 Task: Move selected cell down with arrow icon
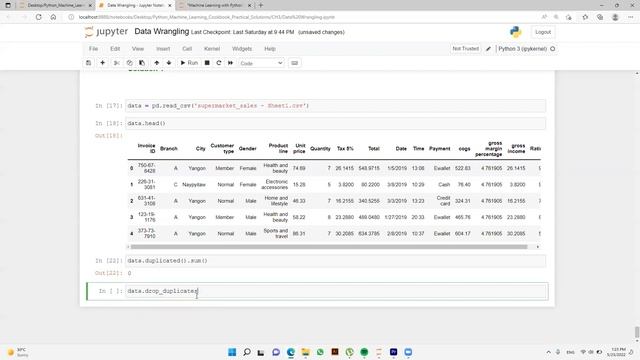coord(169,63)
